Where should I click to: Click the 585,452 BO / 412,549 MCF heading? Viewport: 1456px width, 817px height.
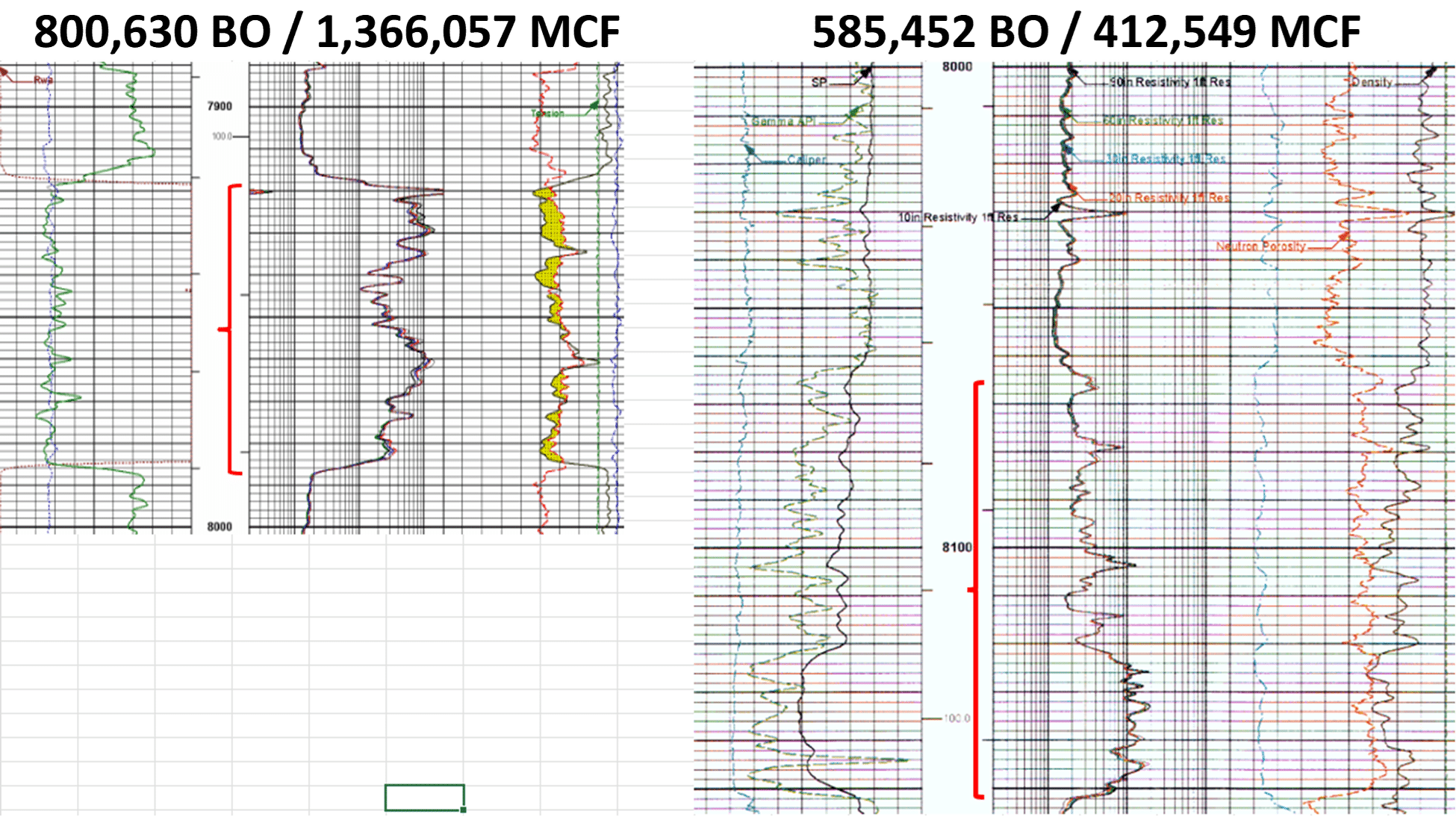pyautogui.click(x=1086, y=31)
